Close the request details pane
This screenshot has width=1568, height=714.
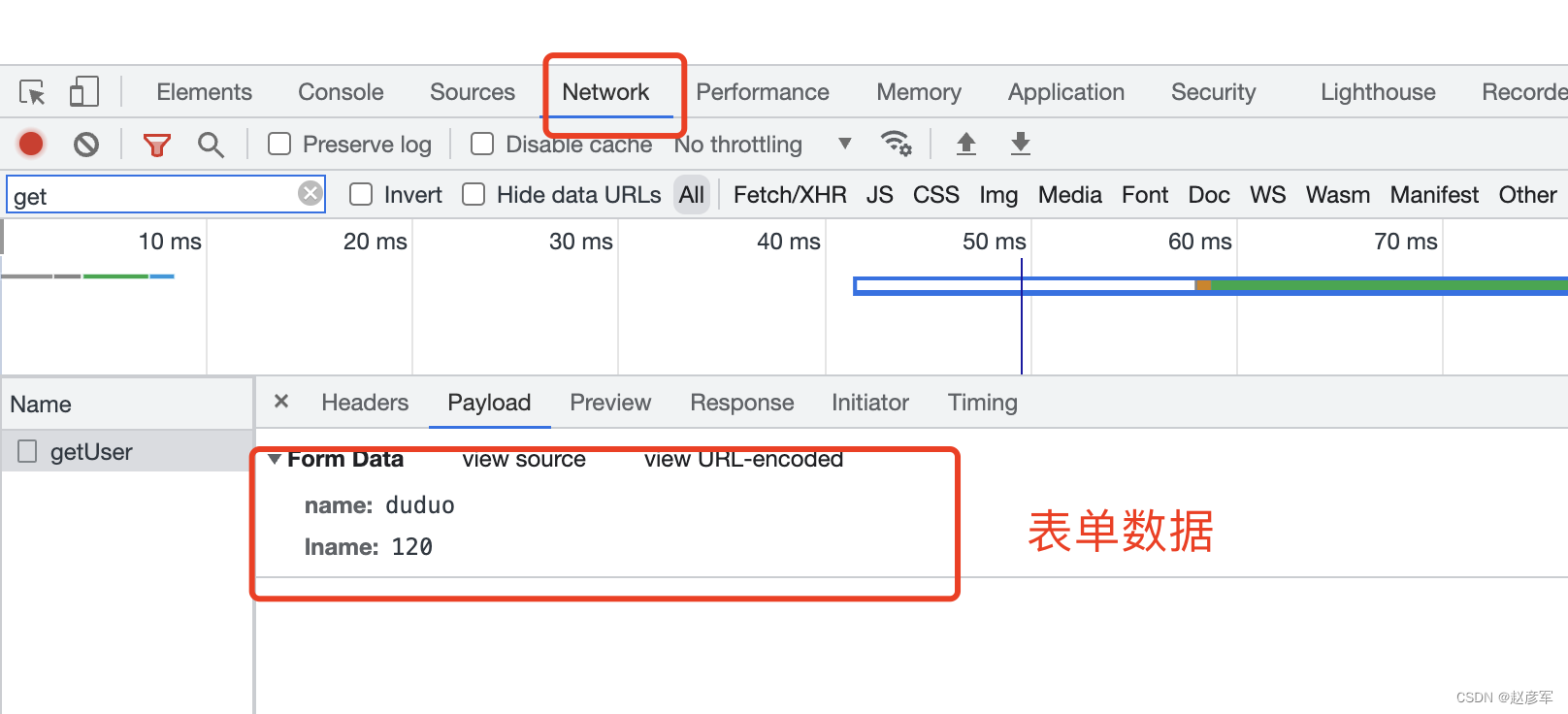tap(281, 401)
